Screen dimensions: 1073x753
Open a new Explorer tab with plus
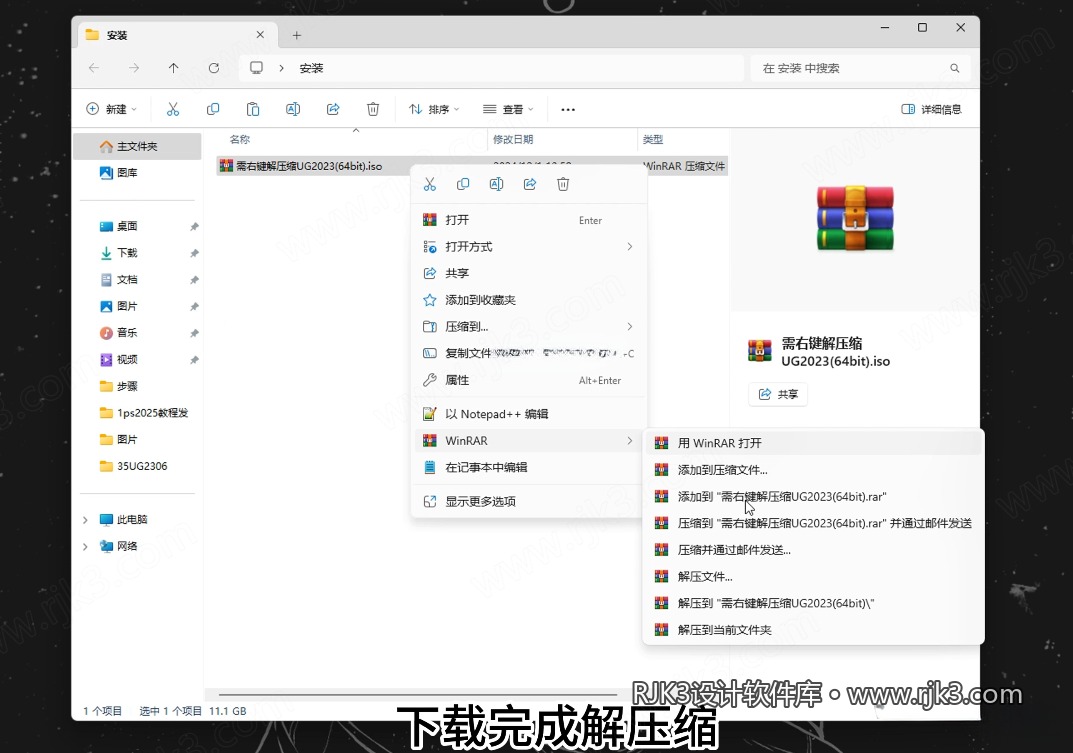[297, 35]
